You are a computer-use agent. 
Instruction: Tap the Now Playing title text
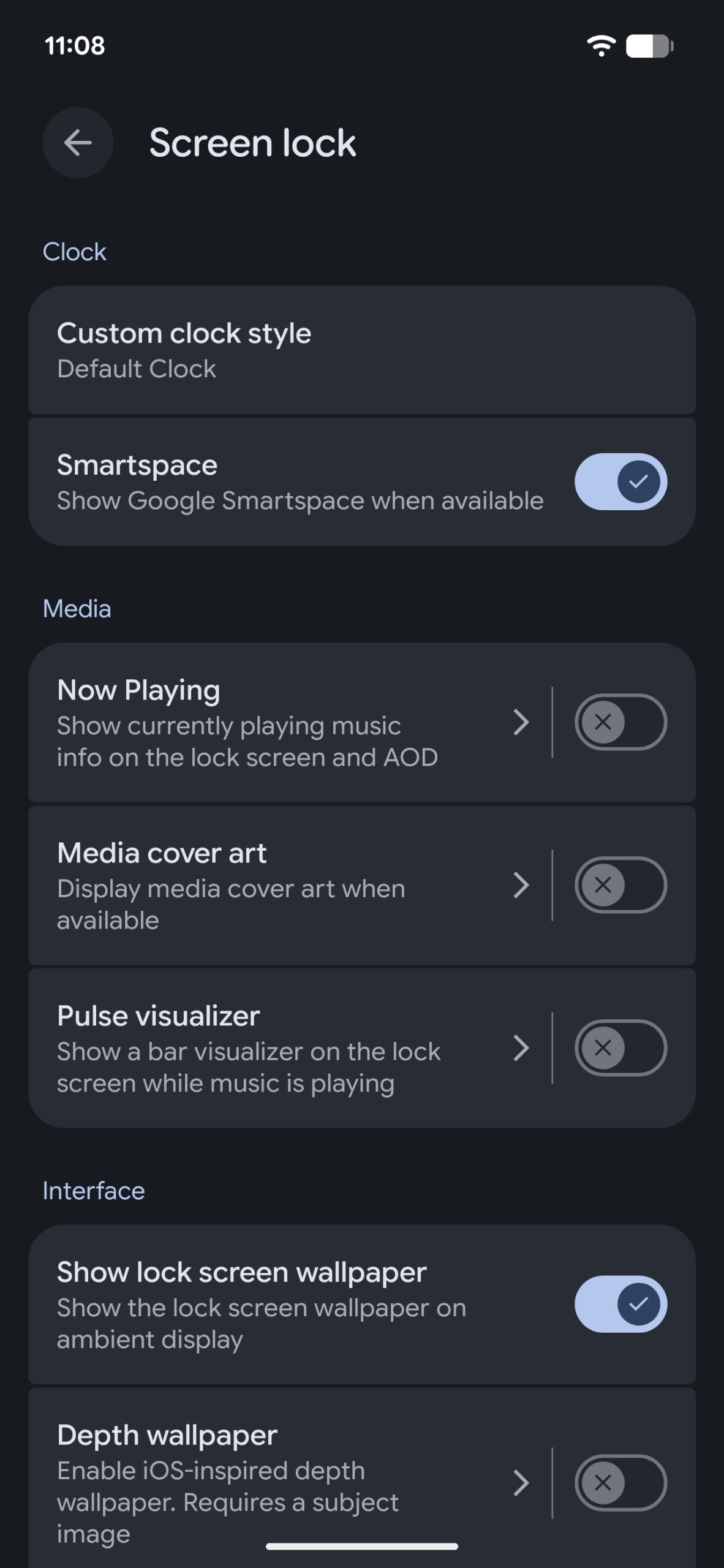point(138,690)
